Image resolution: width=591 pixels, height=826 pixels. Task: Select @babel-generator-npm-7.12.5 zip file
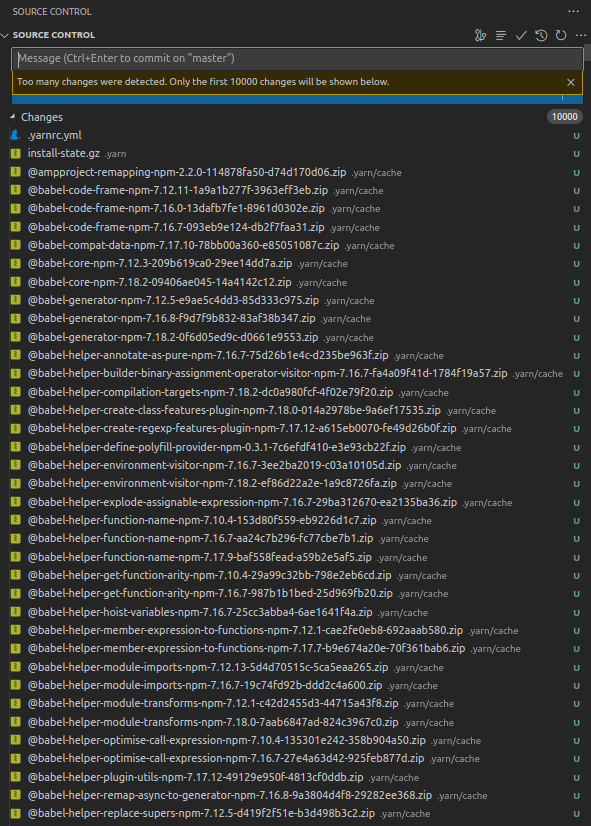pos(173,300)
